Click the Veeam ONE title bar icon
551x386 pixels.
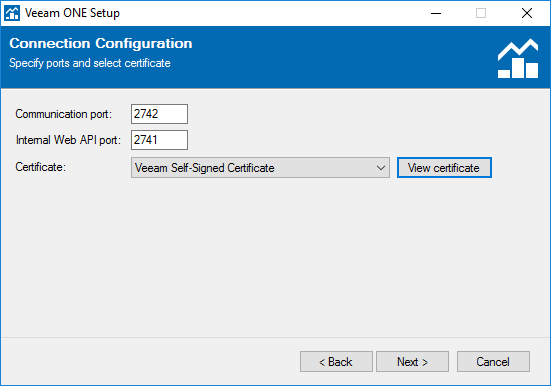[x=12, y=13]
